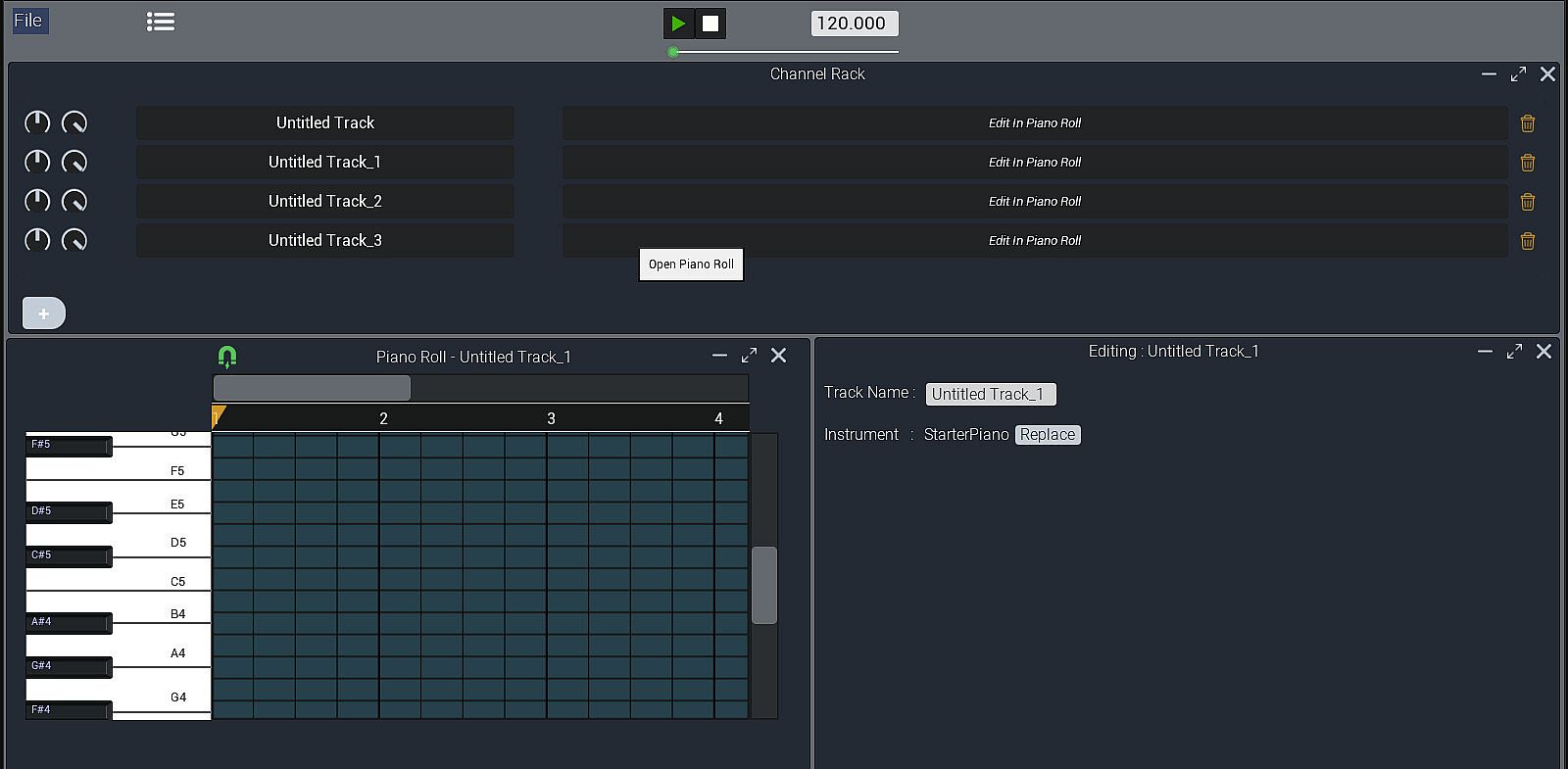The height and width of the screenshot is (769, 1568).
Task: Select Untitled Track_2 in Channel Rack
Action: tap(324, 201)
